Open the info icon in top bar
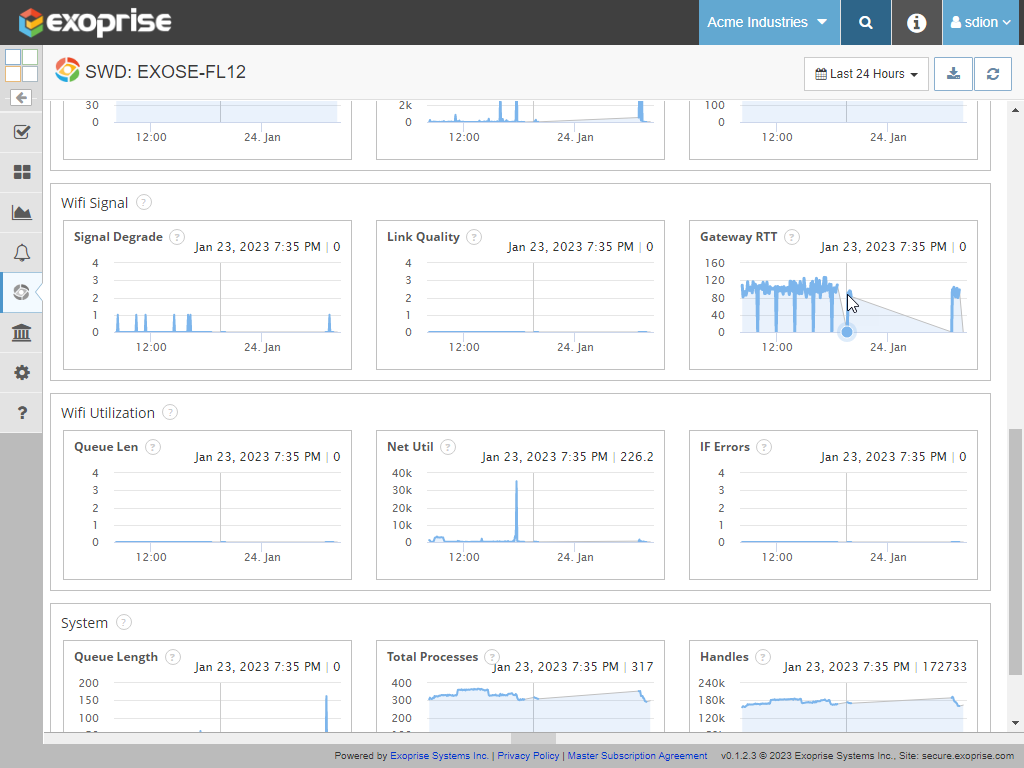 click(916, 22)
